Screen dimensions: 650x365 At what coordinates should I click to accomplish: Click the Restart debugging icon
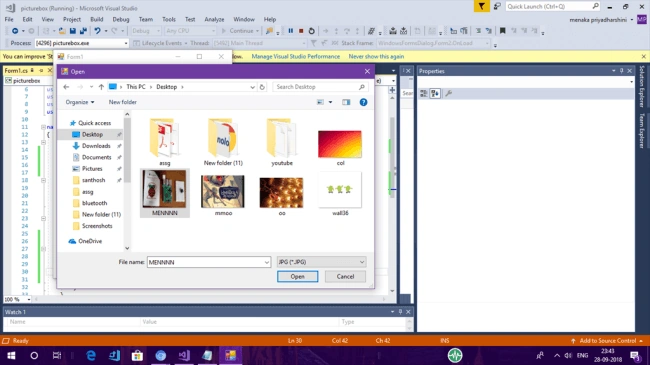pos(312,31)
